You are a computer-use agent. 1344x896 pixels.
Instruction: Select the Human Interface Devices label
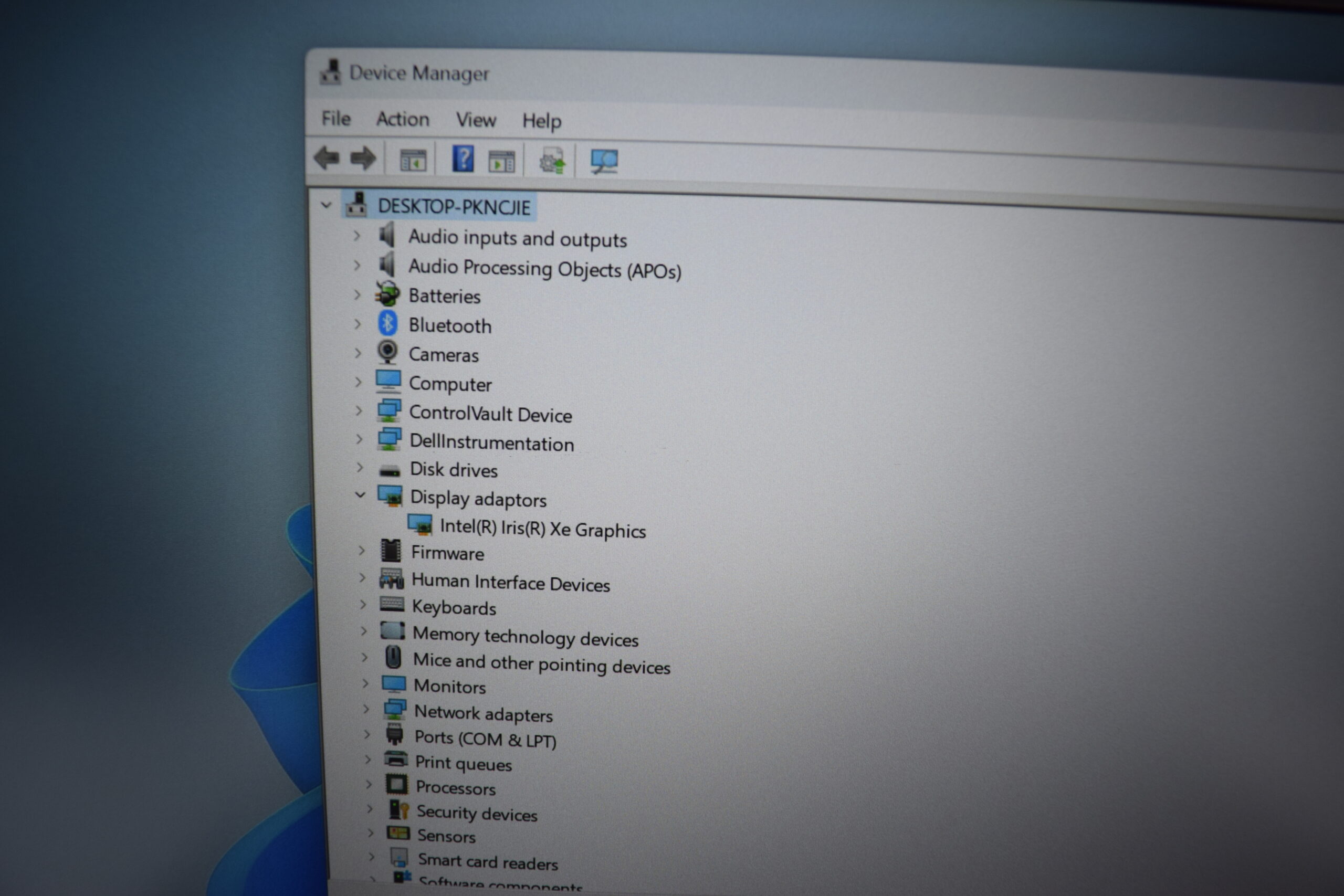(511, 582)
